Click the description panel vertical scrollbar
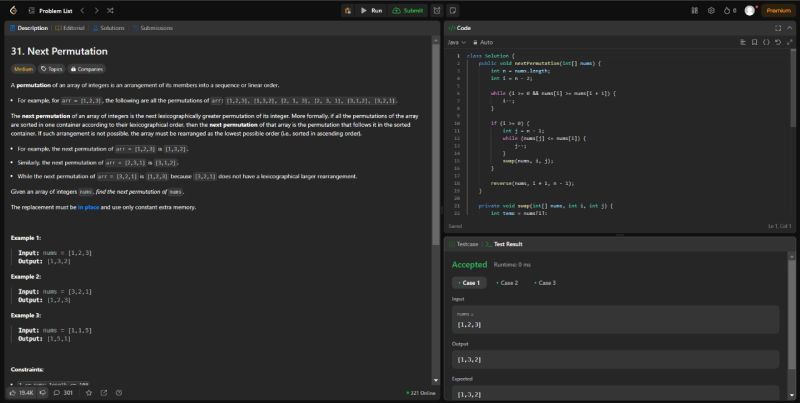This screenshot has height=403, width=800. click(437, 200)
